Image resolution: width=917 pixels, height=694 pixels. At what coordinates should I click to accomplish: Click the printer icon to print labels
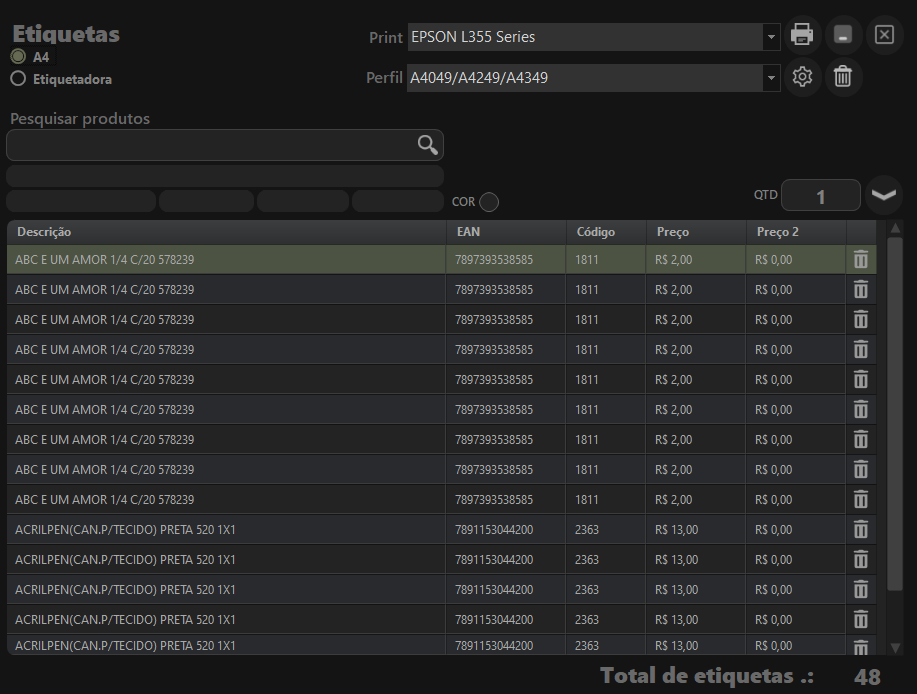(802, 35)
